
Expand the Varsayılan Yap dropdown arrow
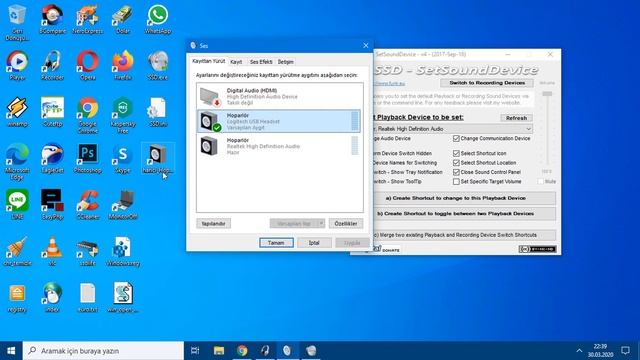tap(321, 223)
